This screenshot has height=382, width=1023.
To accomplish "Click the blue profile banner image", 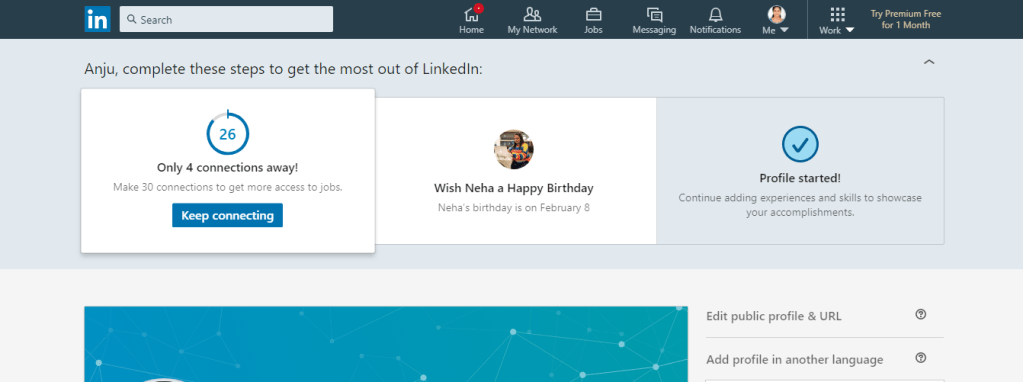I will coord(386,344).
